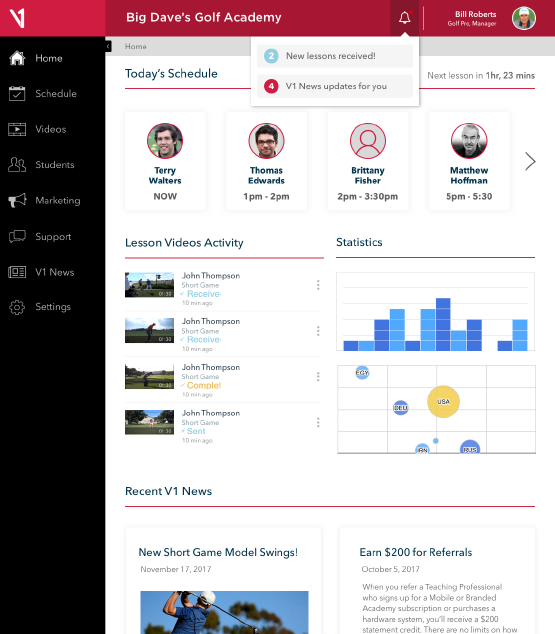Click the Home breadcrumb link
The height and width of the screenshot is (634, 555).
point(135,46)
